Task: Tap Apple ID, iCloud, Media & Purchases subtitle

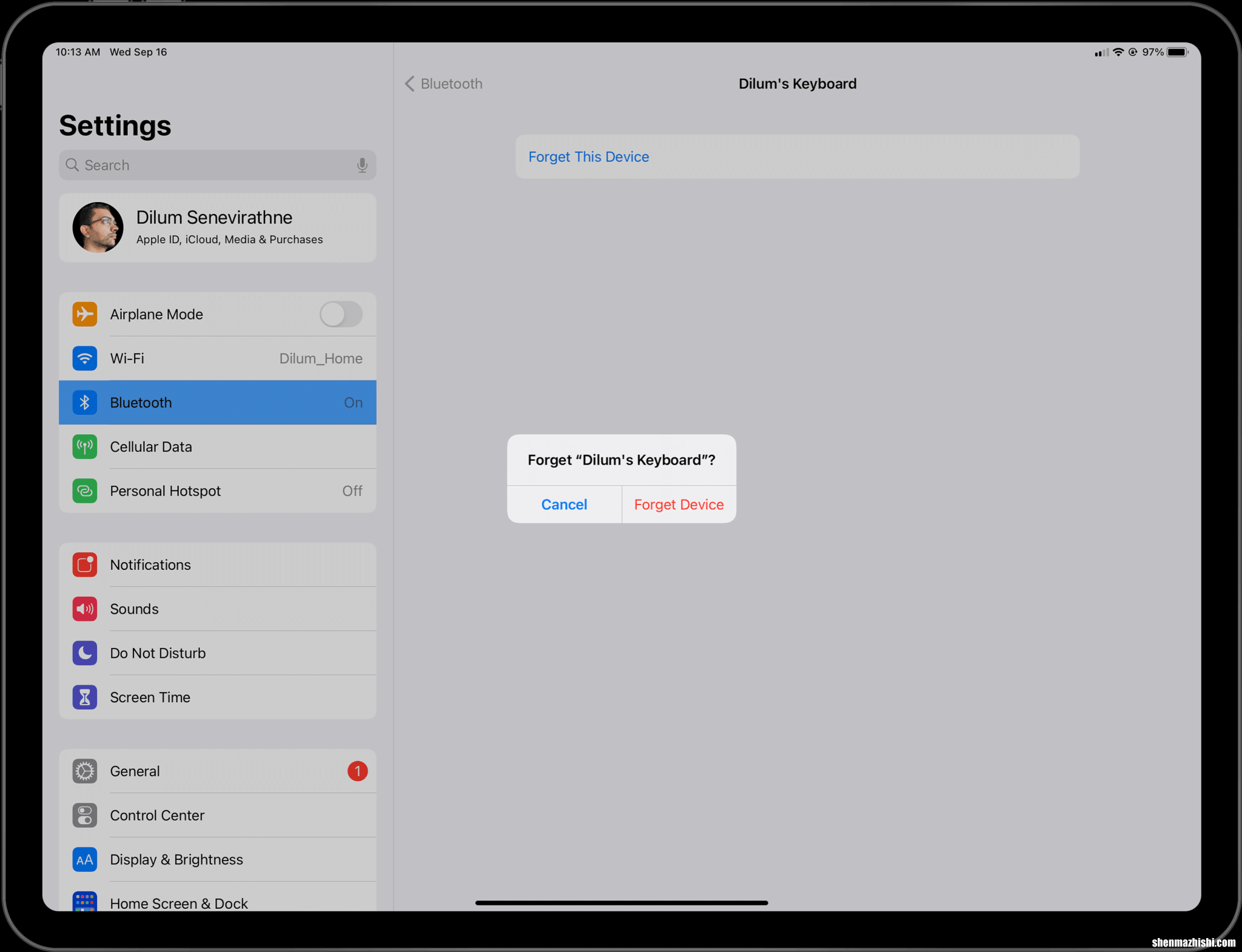Action: click(x=229, y=240)
